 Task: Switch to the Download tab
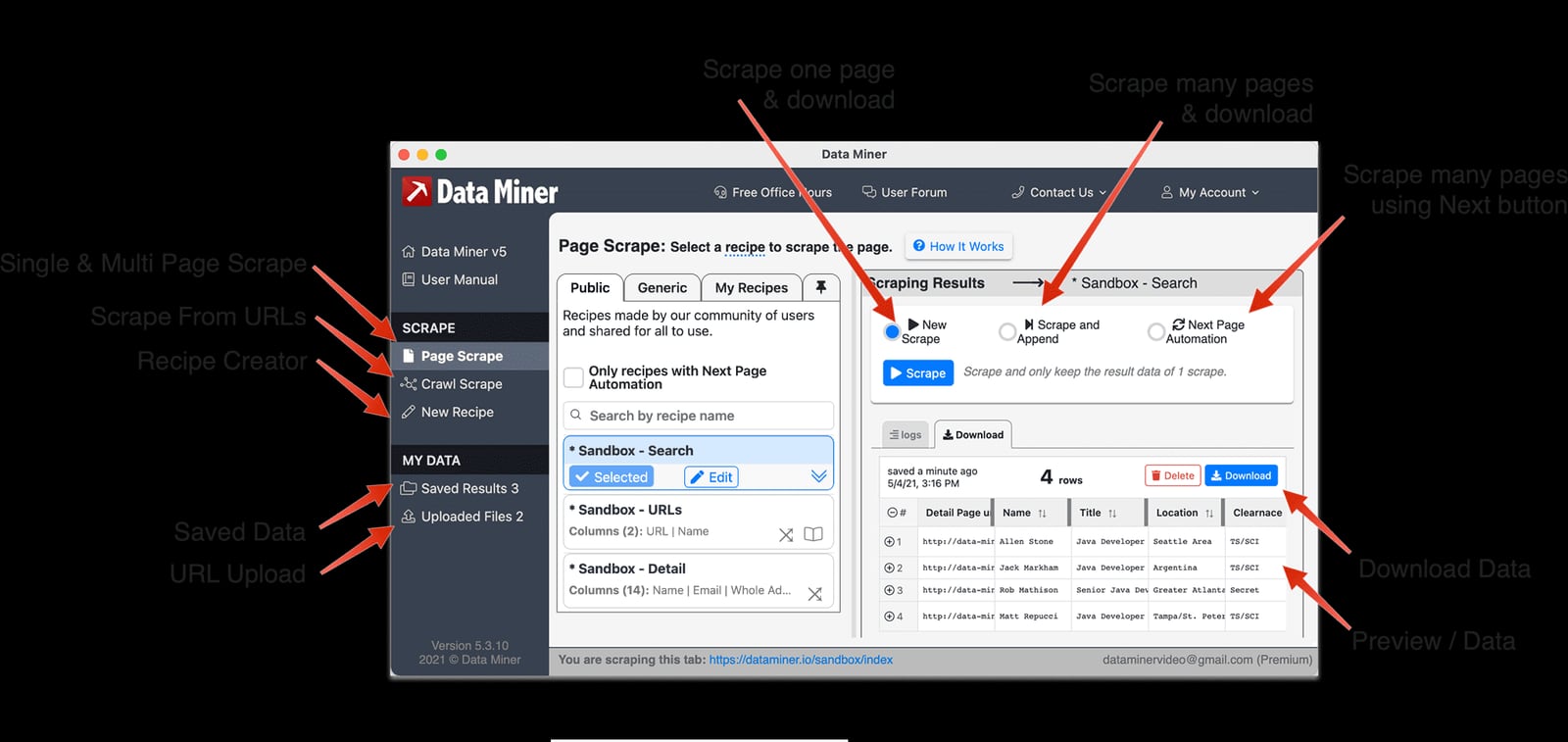[973, 435]
